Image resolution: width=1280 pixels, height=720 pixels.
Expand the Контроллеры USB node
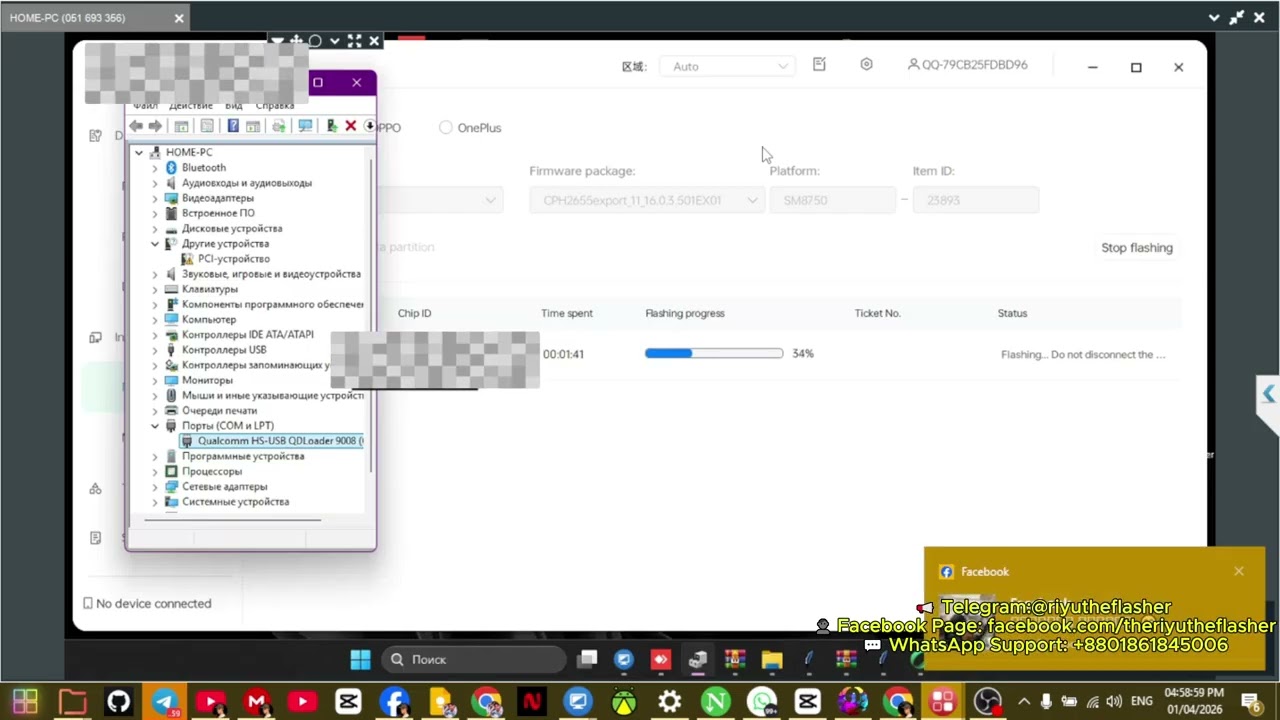155,350
